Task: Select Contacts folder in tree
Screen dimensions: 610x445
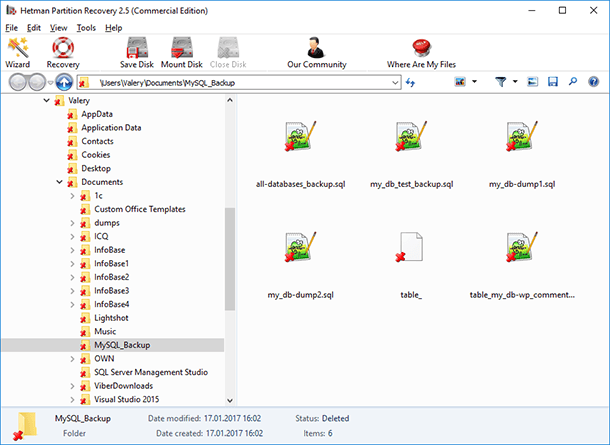Action: [x=97, y=142]
